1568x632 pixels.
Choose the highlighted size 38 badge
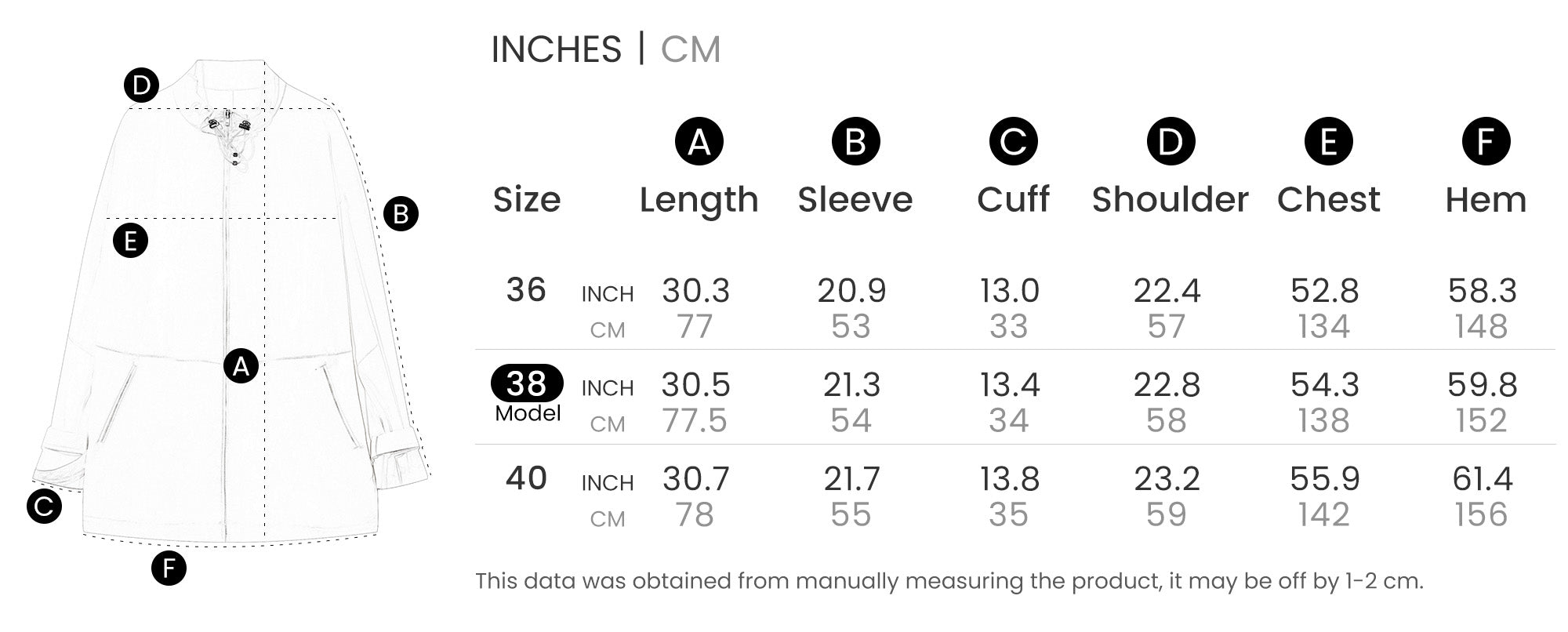526,383
